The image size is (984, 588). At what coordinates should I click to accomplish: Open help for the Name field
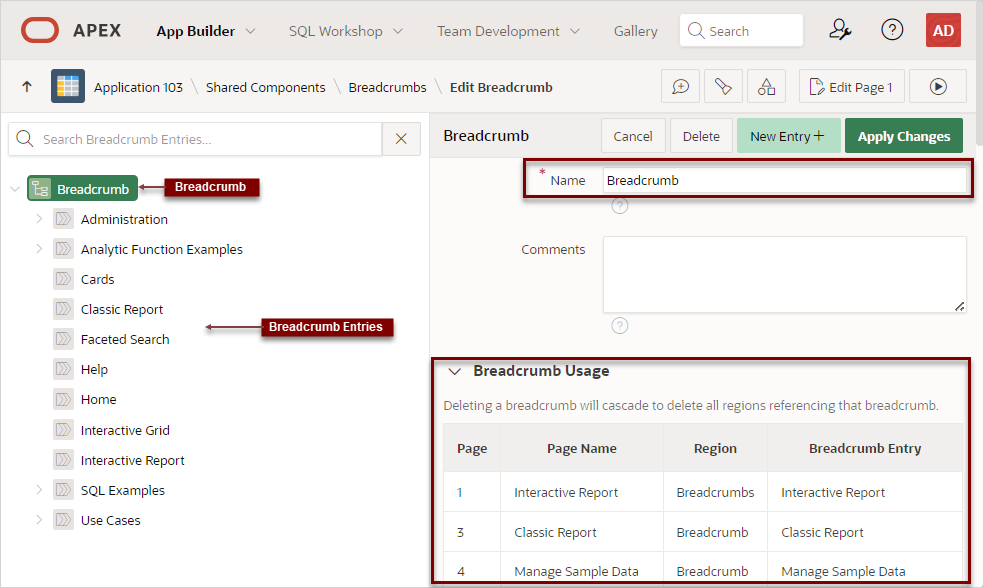619,206
